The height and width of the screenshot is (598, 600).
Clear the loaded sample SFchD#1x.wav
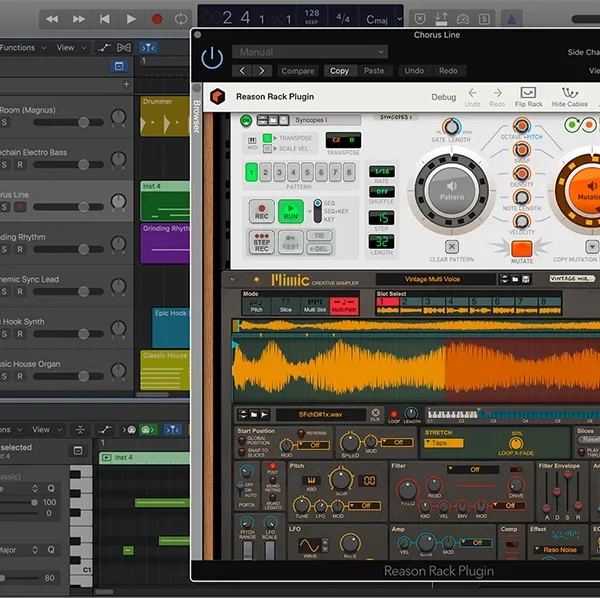click(375, 413)
